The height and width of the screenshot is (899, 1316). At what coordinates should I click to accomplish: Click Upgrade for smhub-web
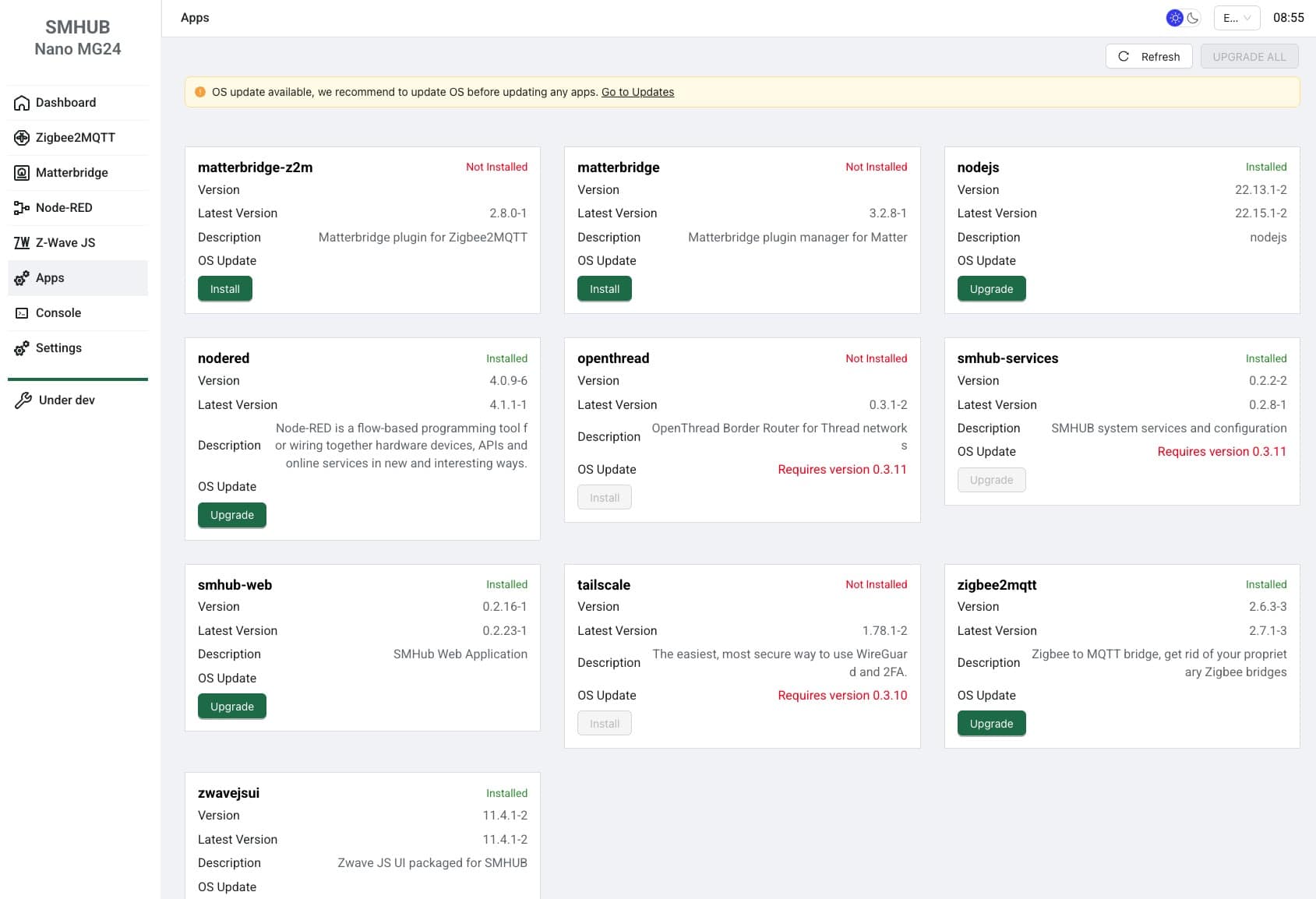tap(231, 707)
